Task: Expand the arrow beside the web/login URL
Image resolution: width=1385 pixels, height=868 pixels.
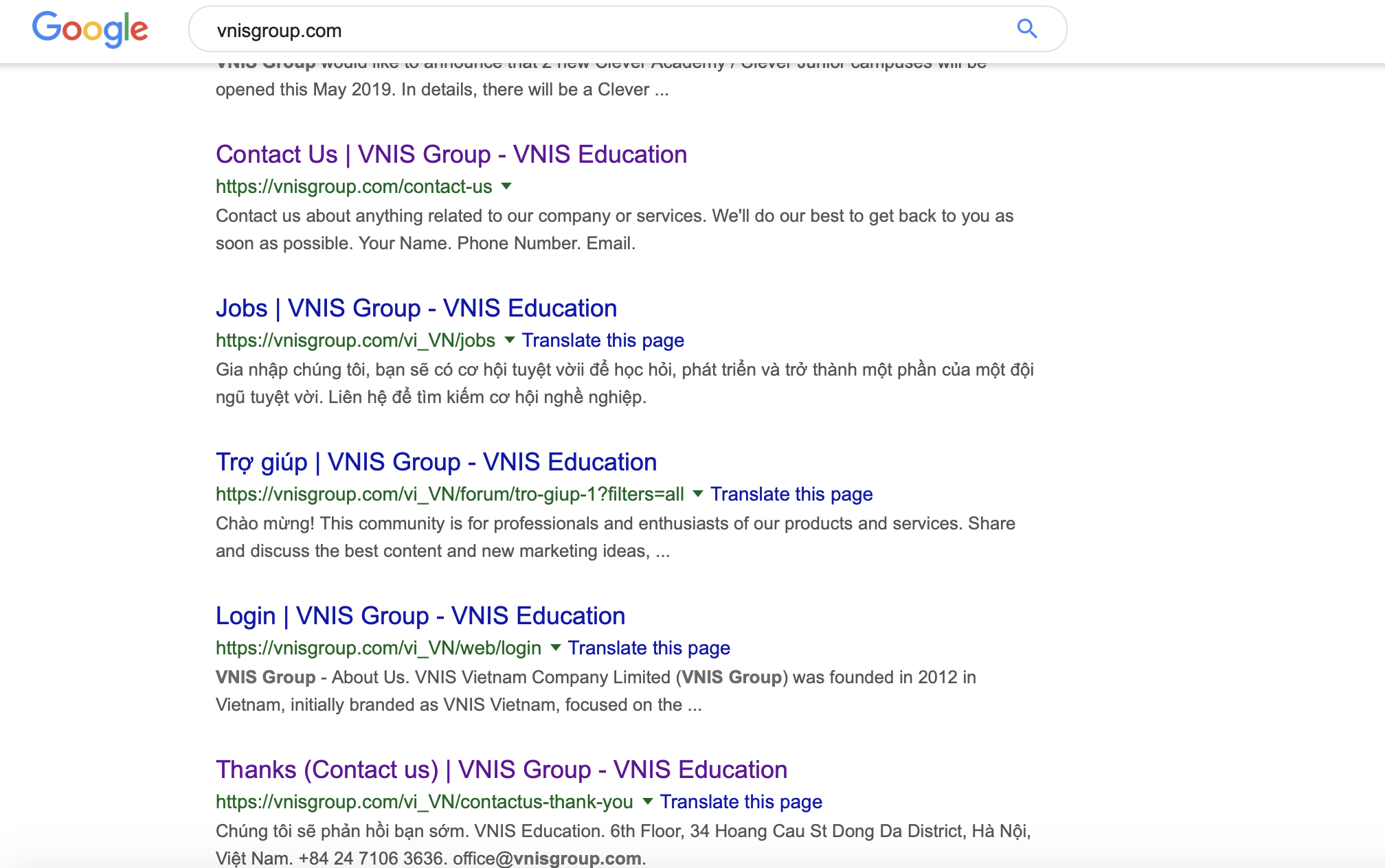Action: coord(555,648)
